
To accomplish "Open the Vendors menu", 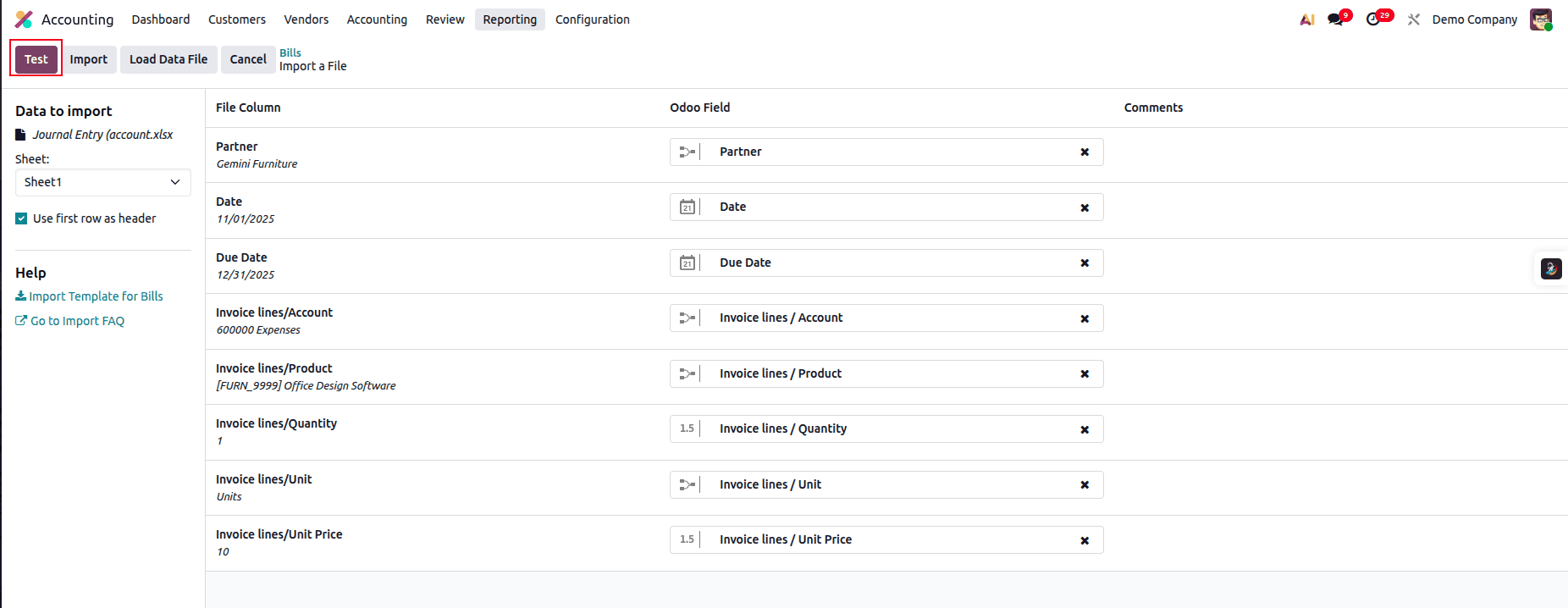I will (x=306, y=19).
